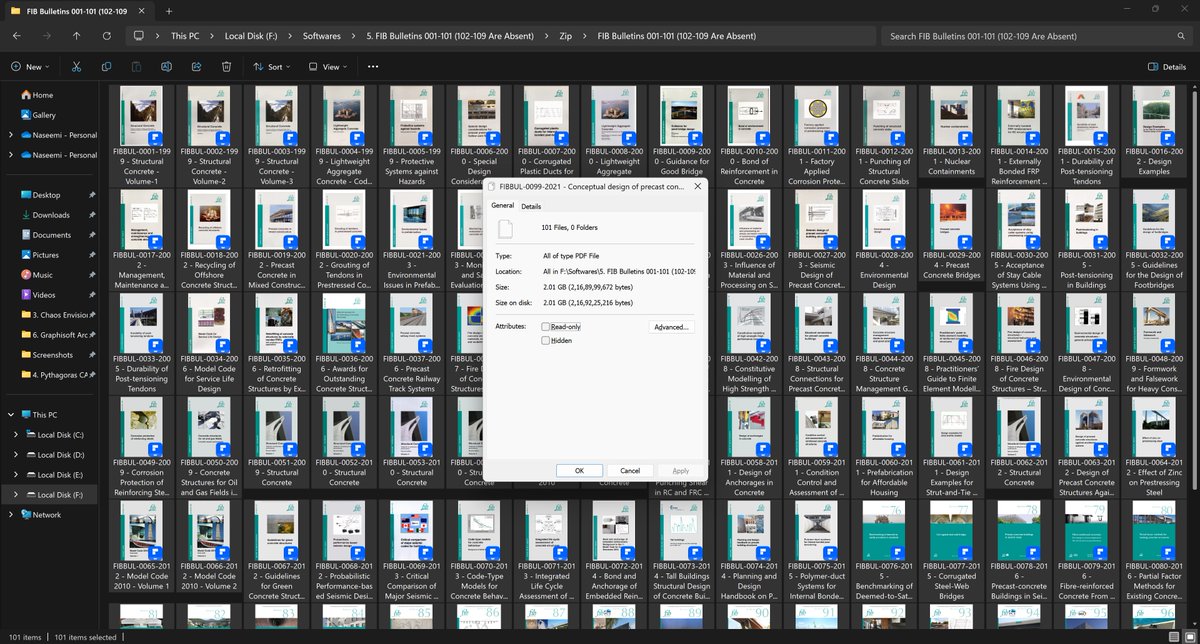Click the Delete icon in the toolbar
Viewport: 1200px width, 644px height.
pyautogui.click(x=226, y=66)
